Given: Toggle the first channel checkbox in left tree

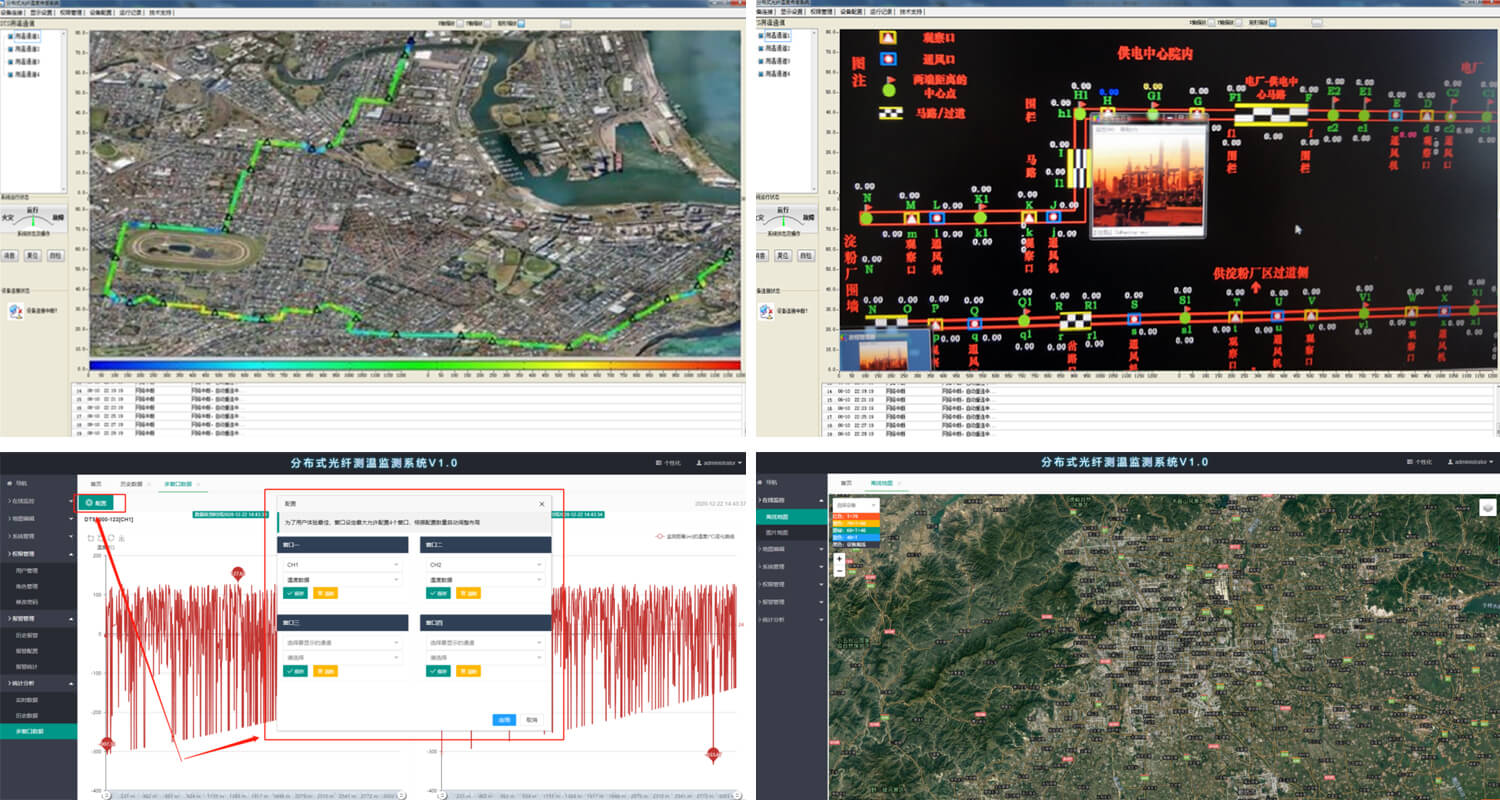Looking at the screenshot, I should [x=10, y=36].
